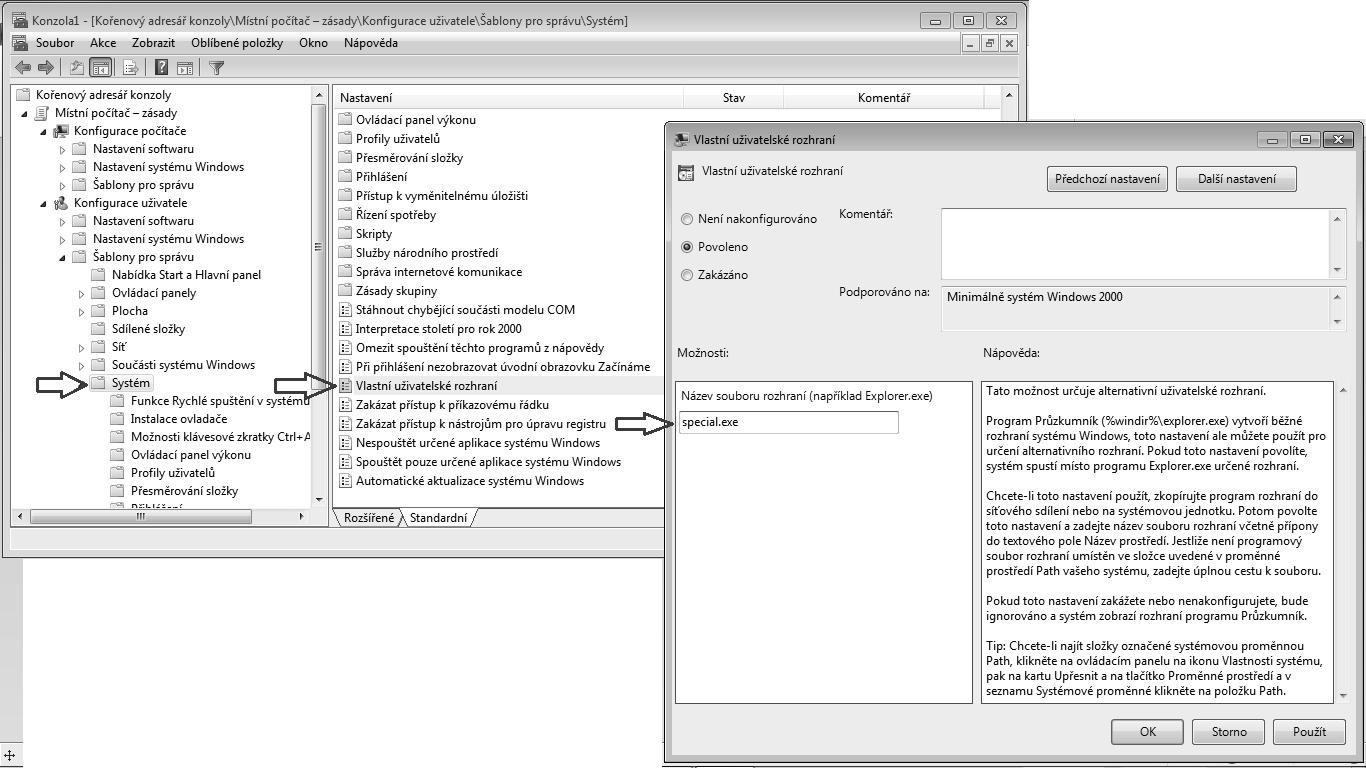Image resolution: width=1366 pixels, height=768 pixels.
Task: Open help via the question mark toolbar icon
Action: [161, 67]
